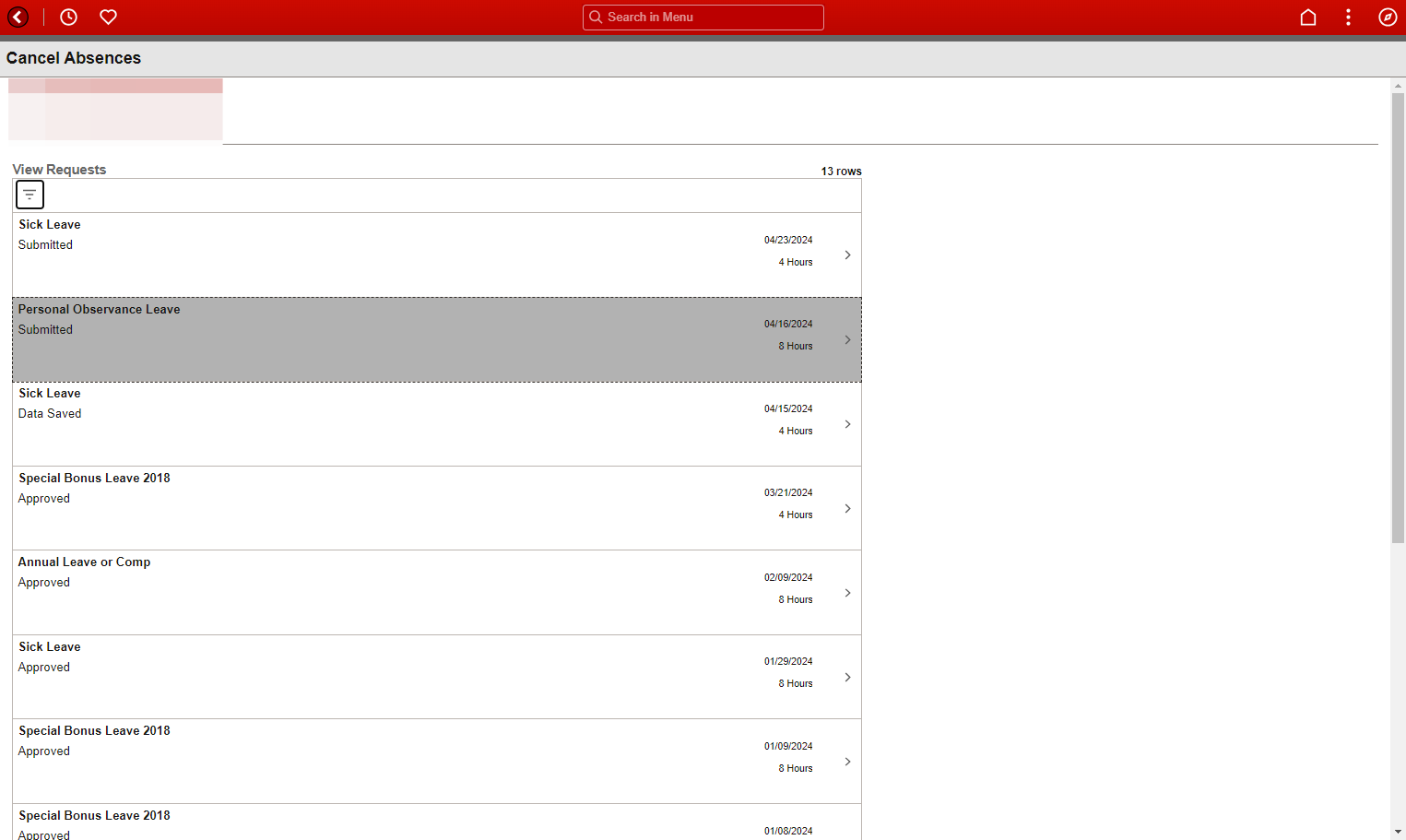The width and height of the screenshot is (1406, 840).
Task: Expand Sick Leave 04/23/2024 chevron
Action: point(847,254)
